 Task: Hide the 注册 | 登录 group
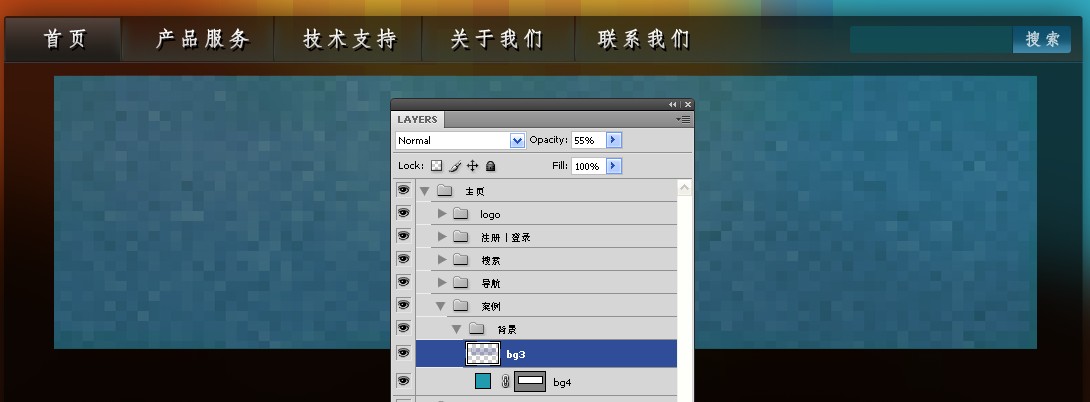pyautogui.click(x=404, y=236)
